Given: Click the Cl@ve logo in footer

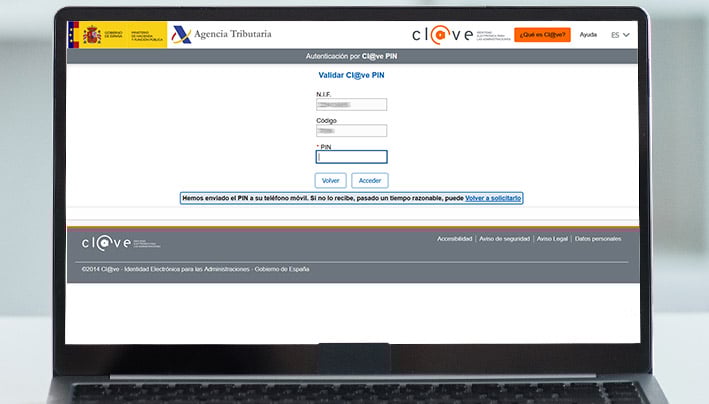Looking at the screenshot, I should coord(121,243).
